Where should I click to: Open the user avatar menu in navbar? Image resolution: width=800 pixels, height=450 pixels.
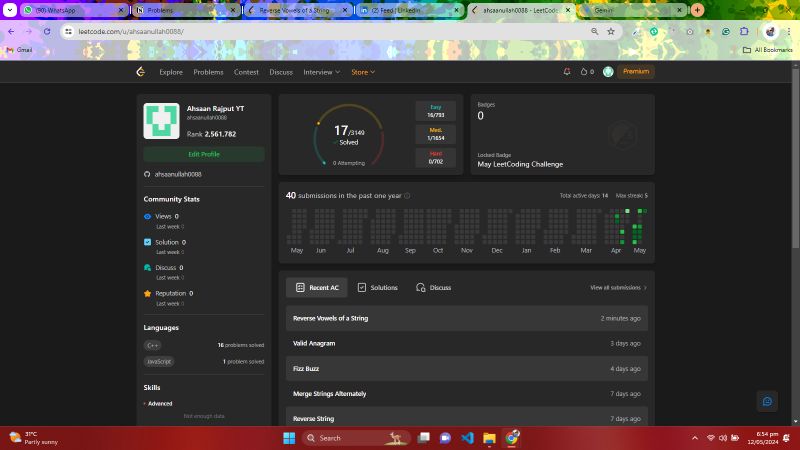[x=608, y=72]
